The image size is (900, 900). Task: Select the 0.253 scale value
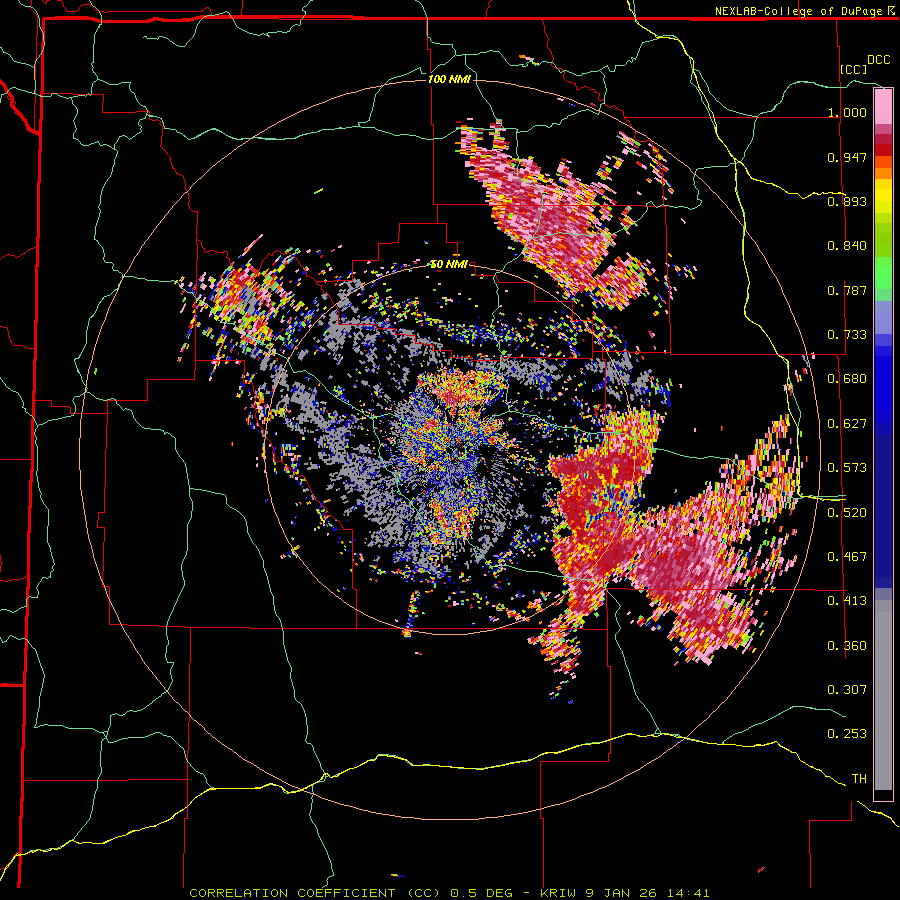pos(847,734)
